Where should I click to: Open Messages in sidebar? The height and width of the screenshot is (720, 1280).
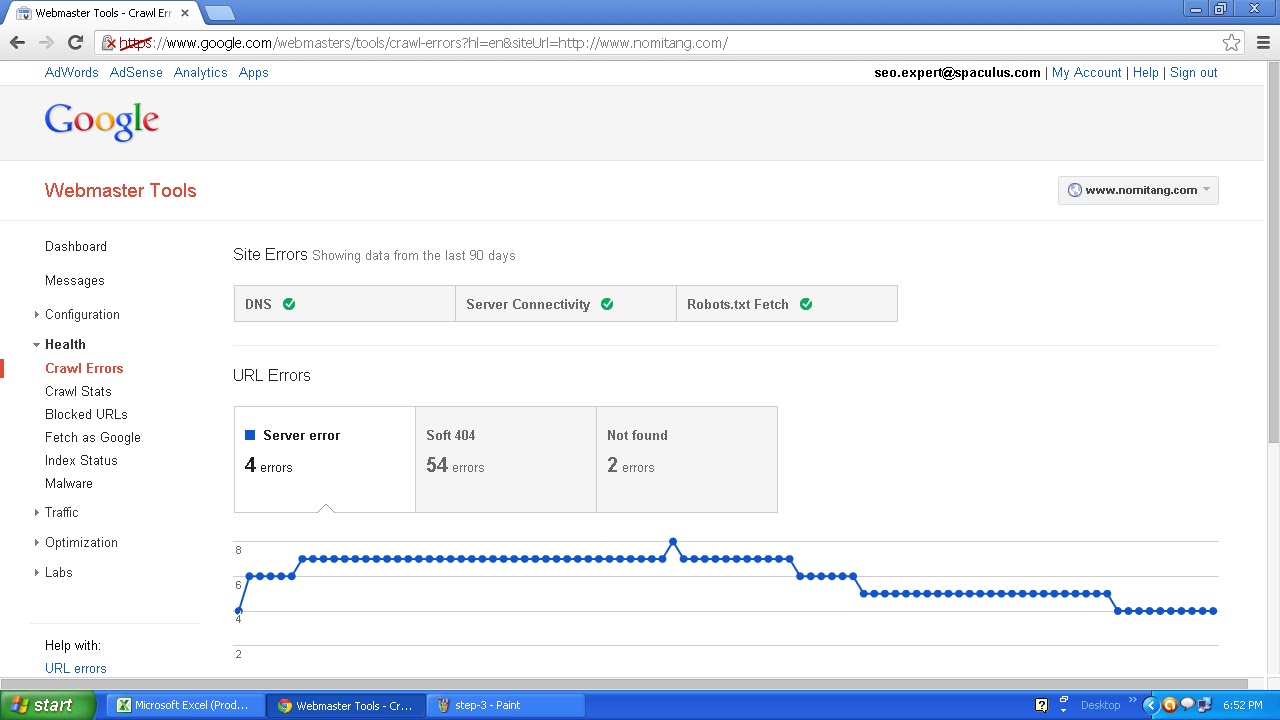(x=75, y=280)
